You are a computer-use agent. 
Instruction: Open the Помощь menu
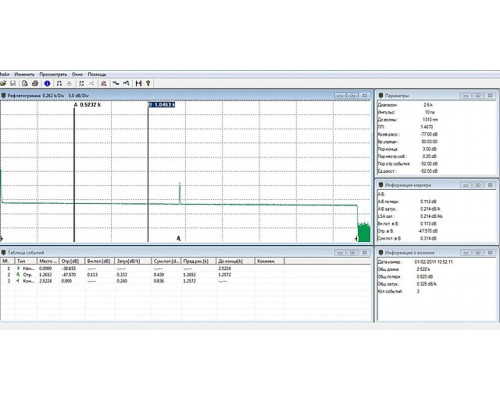coord(97,74)
